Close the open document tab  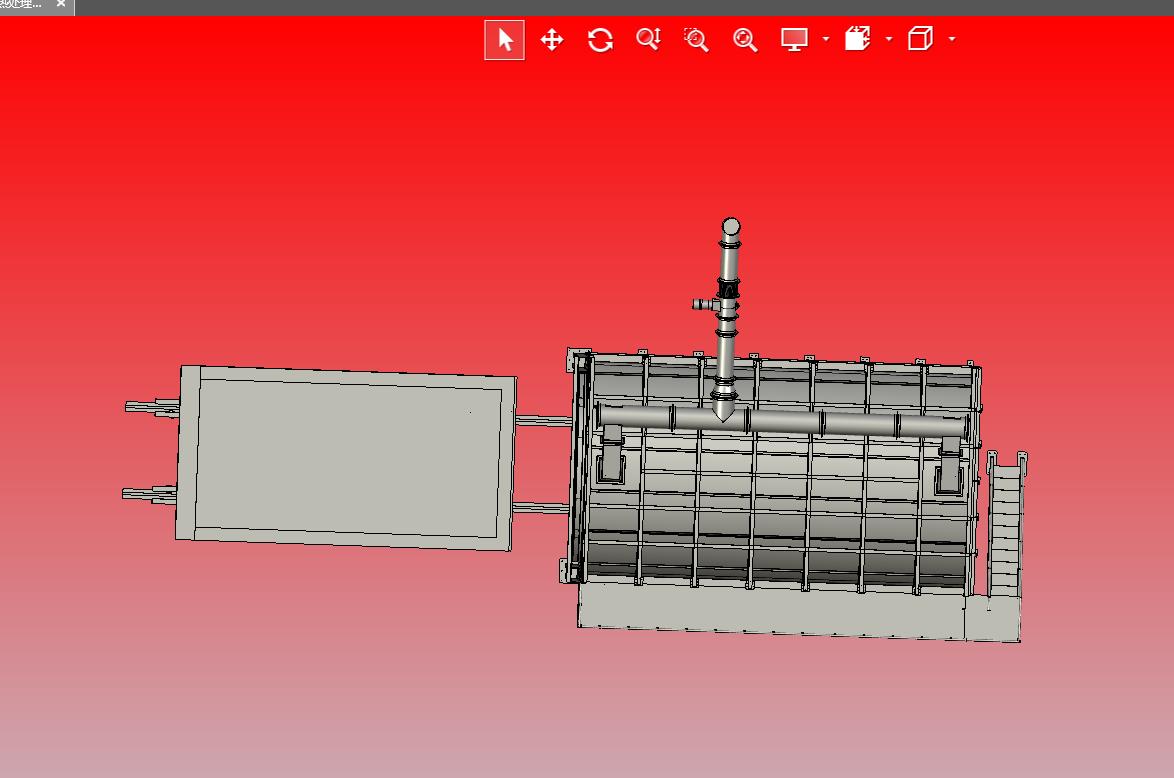[61, 5]
